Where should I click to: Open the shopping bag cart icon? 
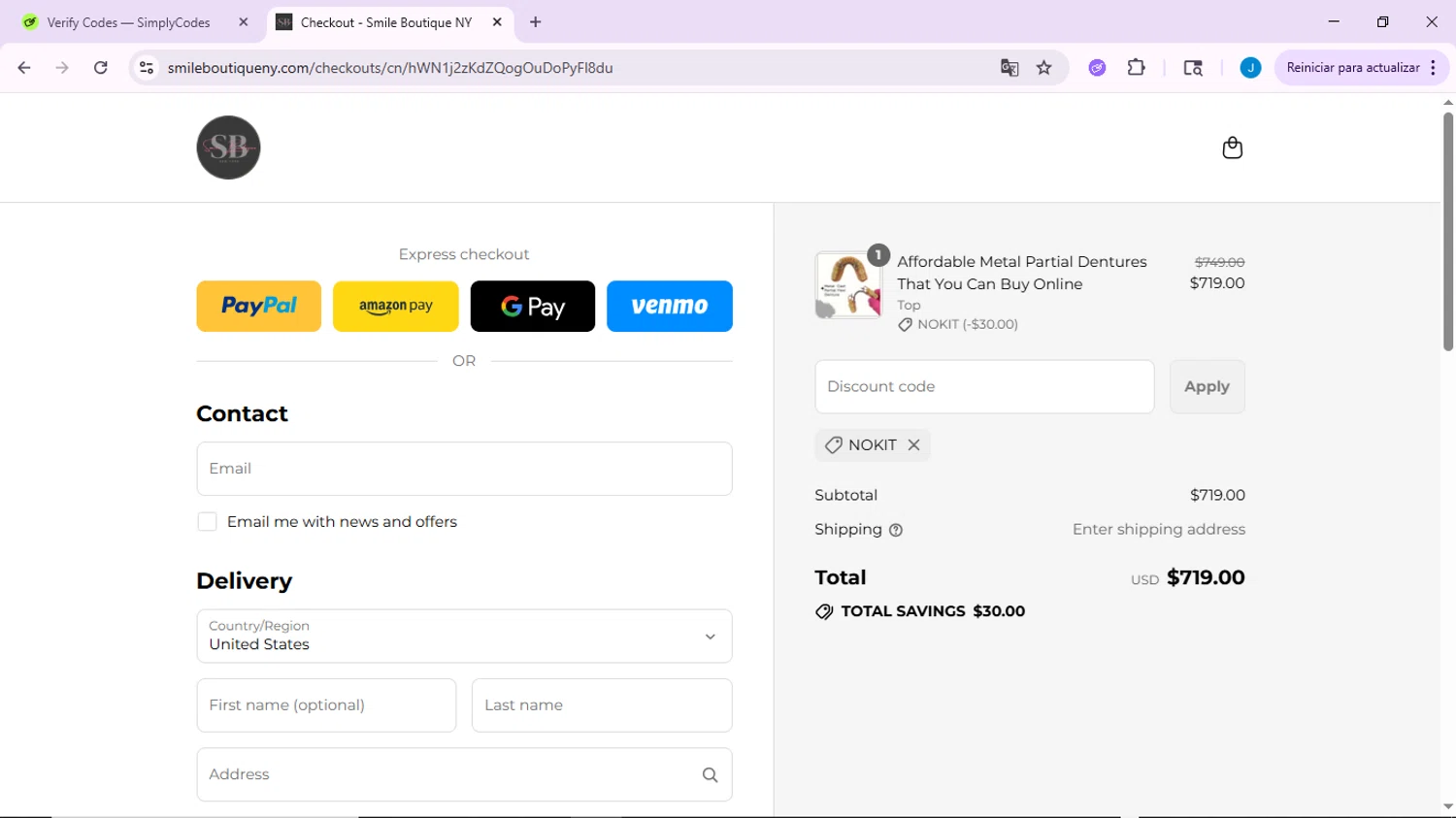1232,147
